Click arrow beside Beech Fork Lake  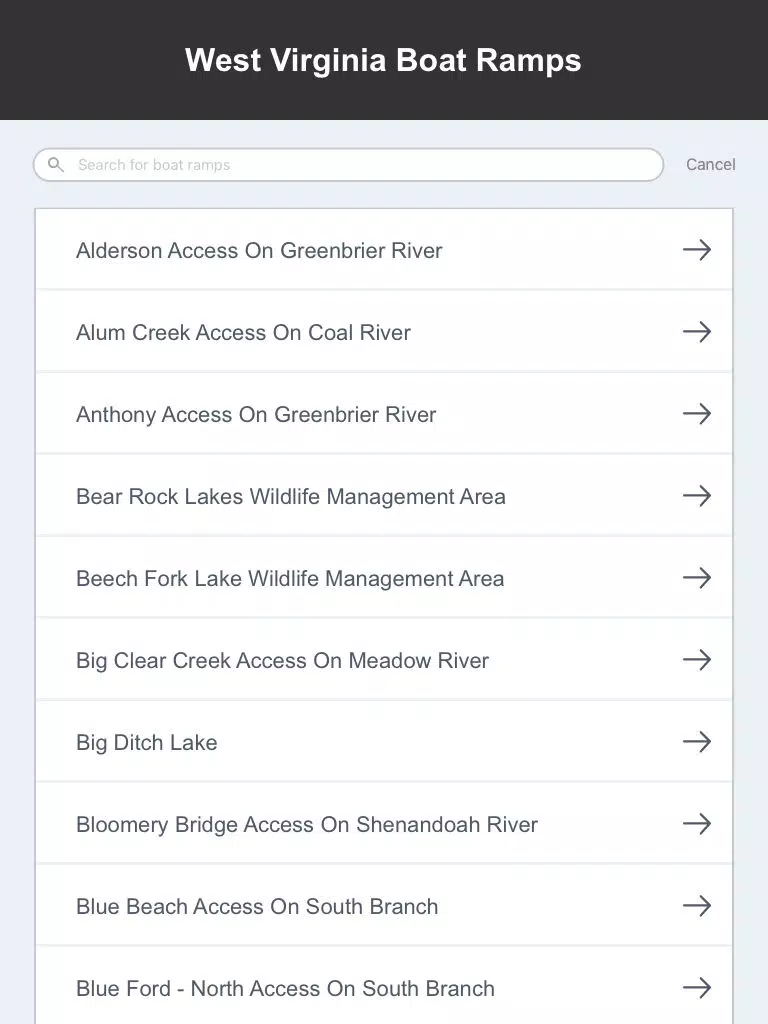(x=697, y=577)
